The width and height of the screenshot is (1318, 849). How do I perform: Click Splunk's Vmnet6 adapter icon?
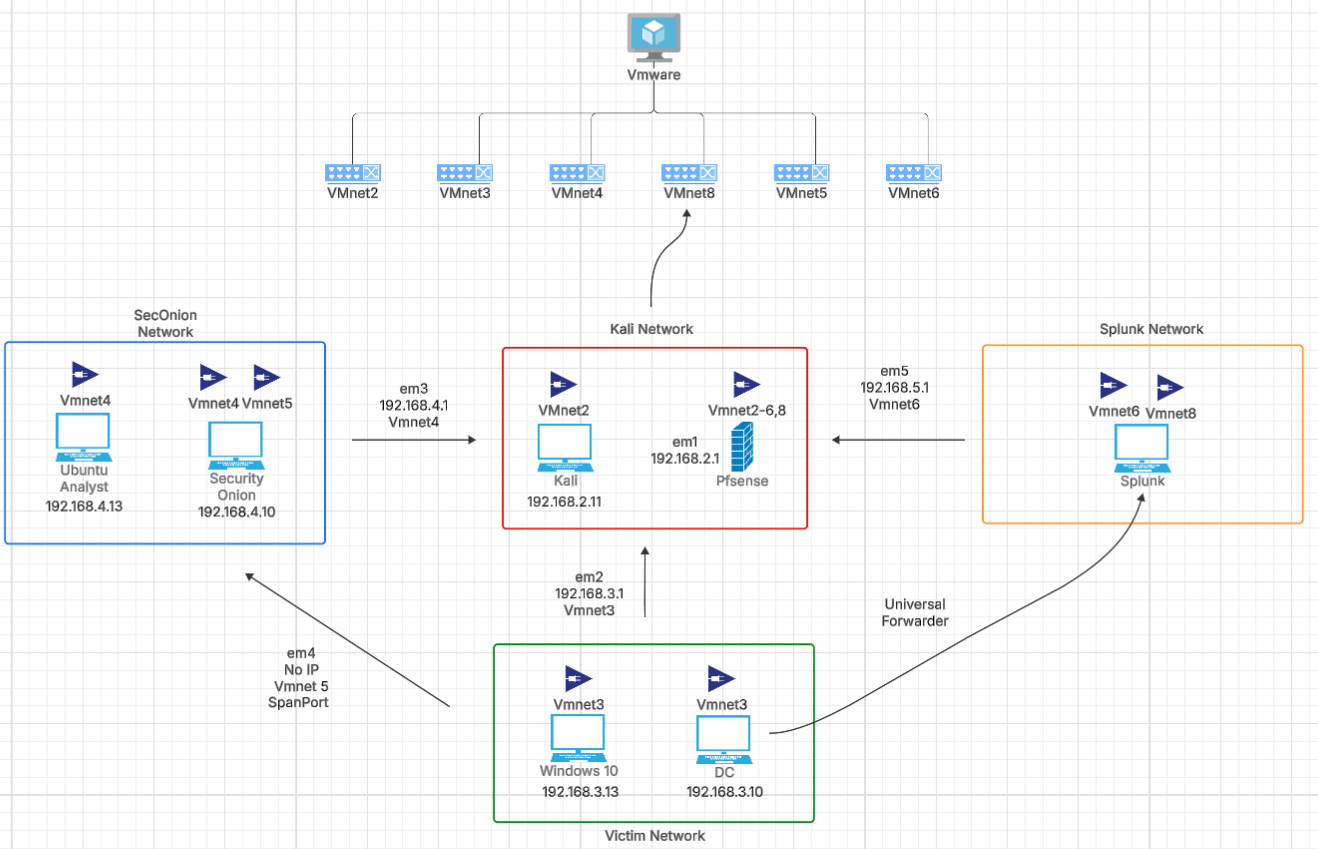[1114, 385]
